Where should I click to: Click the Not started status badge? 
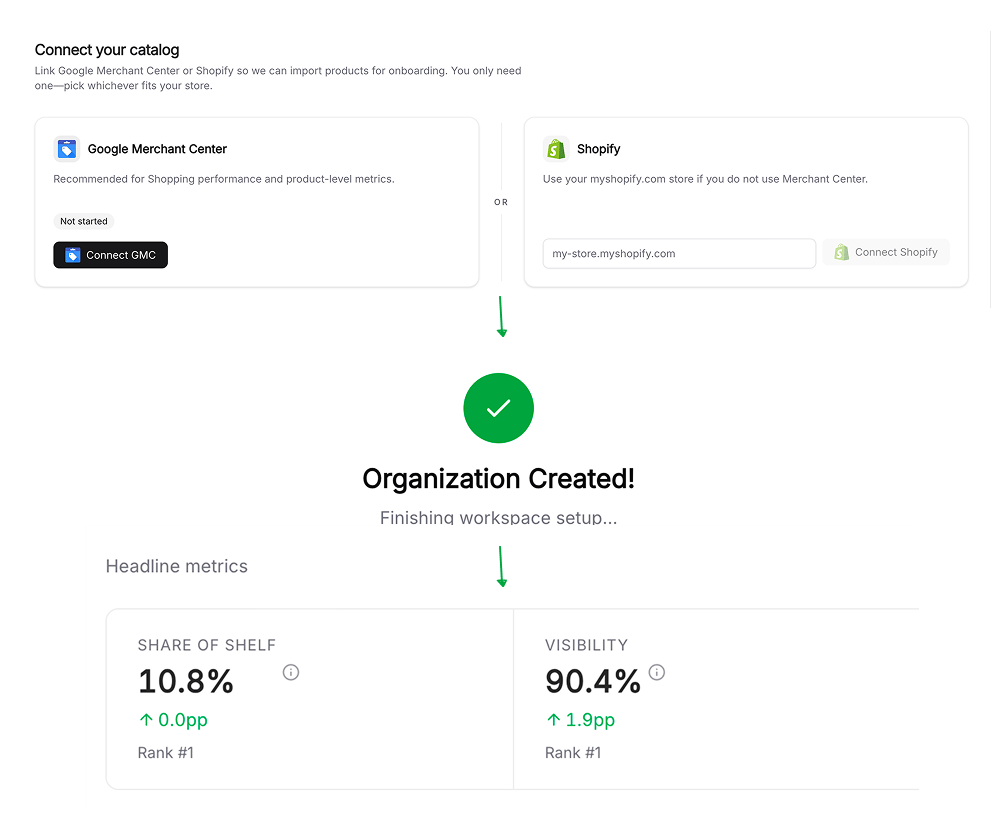click(84, 221)
